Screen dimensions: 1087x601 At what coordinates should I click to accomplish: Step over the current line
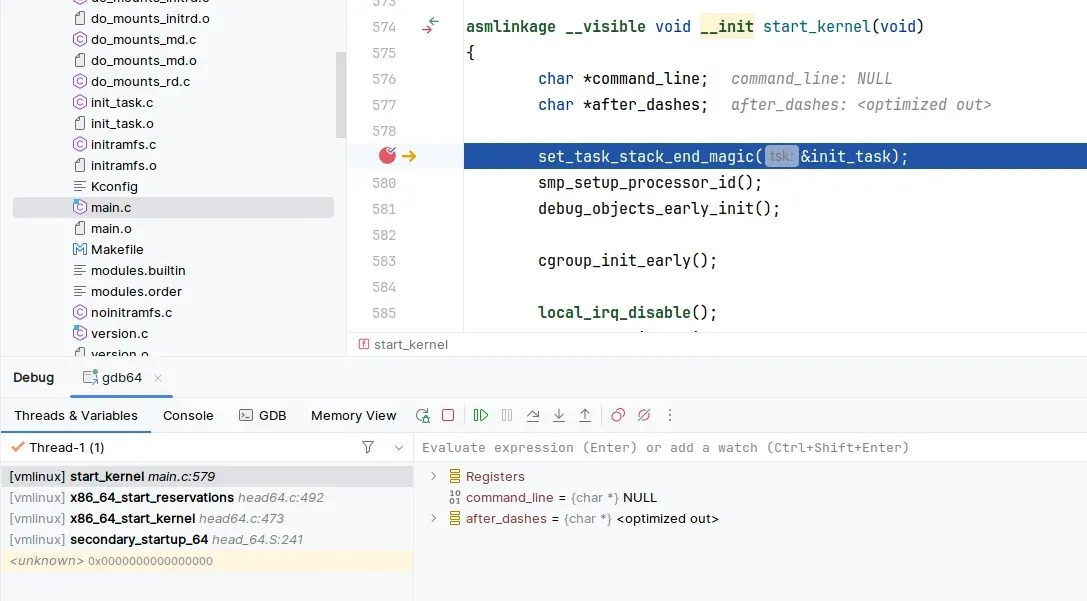coord(532,415)
